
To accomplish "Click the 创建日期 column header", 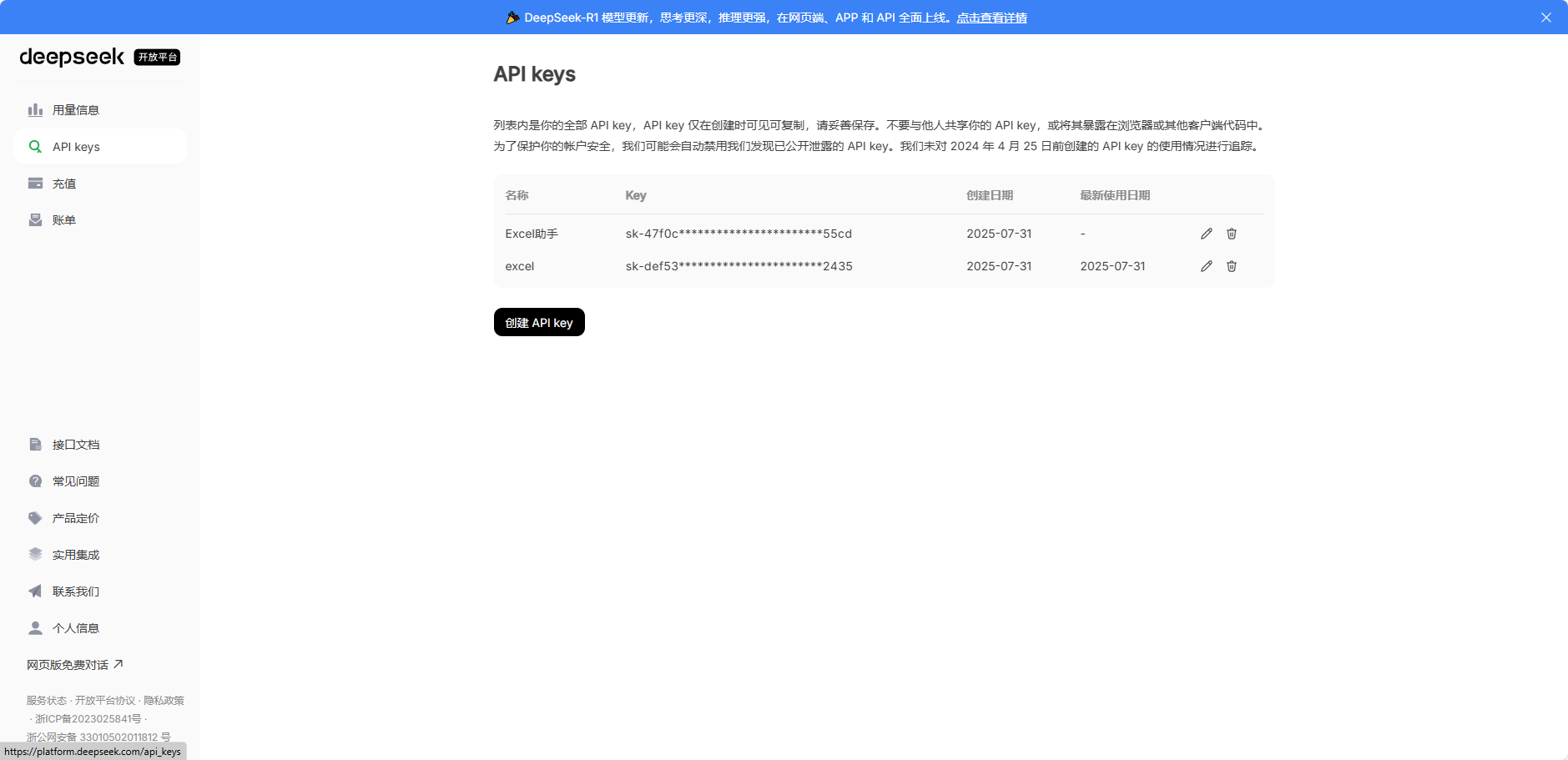I will point(990,195).
